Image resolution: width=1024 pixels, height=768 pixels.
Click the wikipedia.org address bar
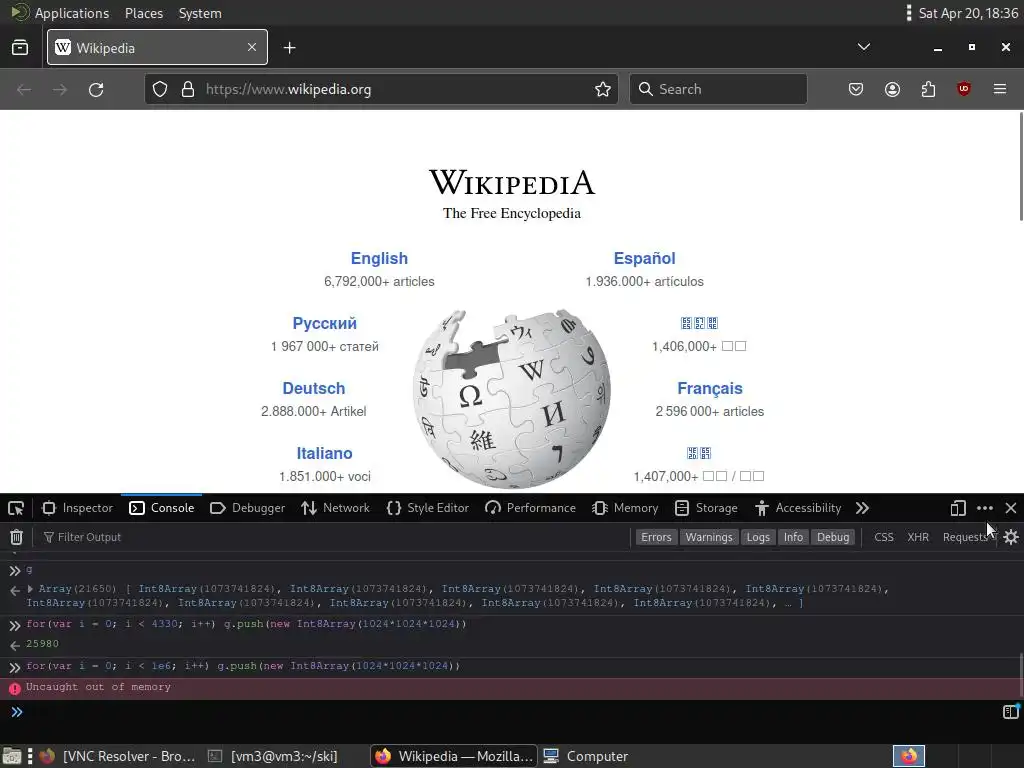point(381,89)
